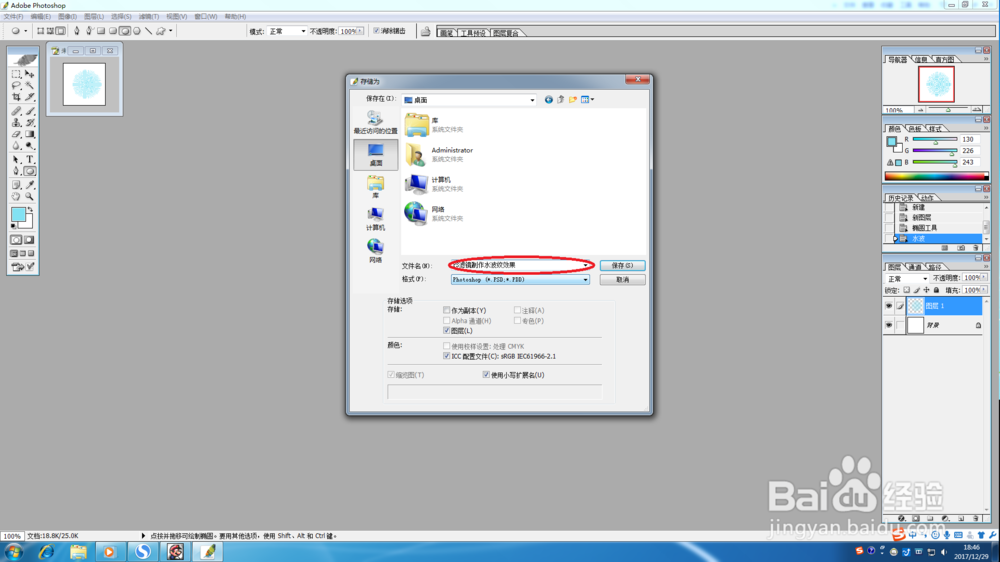This screenshot has height=562, width=1000.
Task: Select the Zoom tool
Action: click(29, 196)
